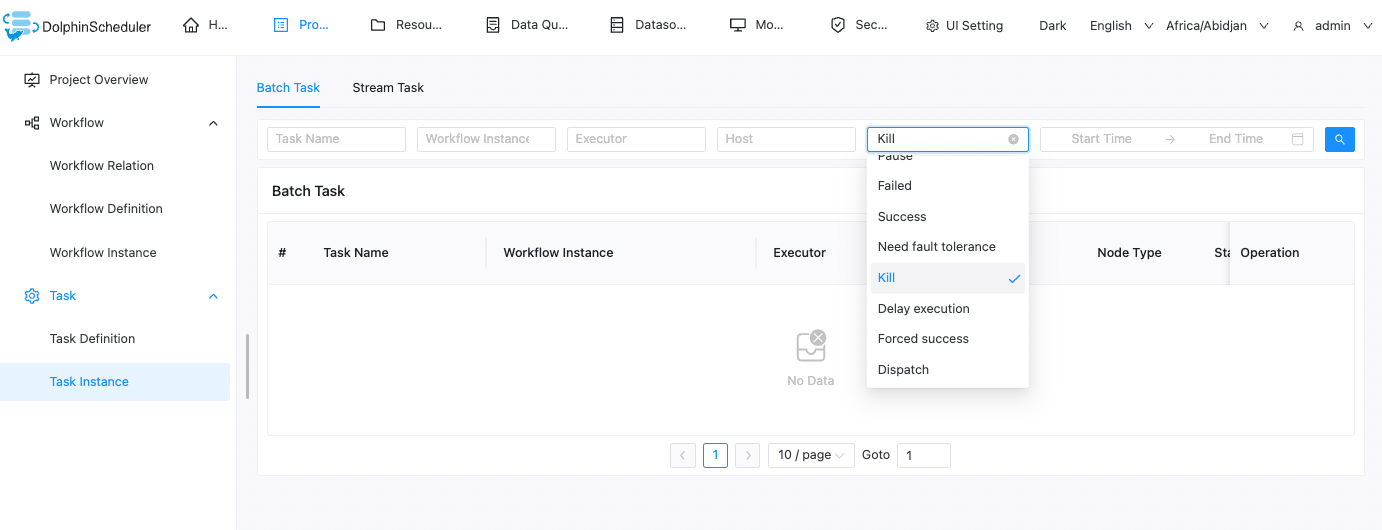Click the Executor column header
The width and height of the screenshot is (1382, 530).
(799, 253)
